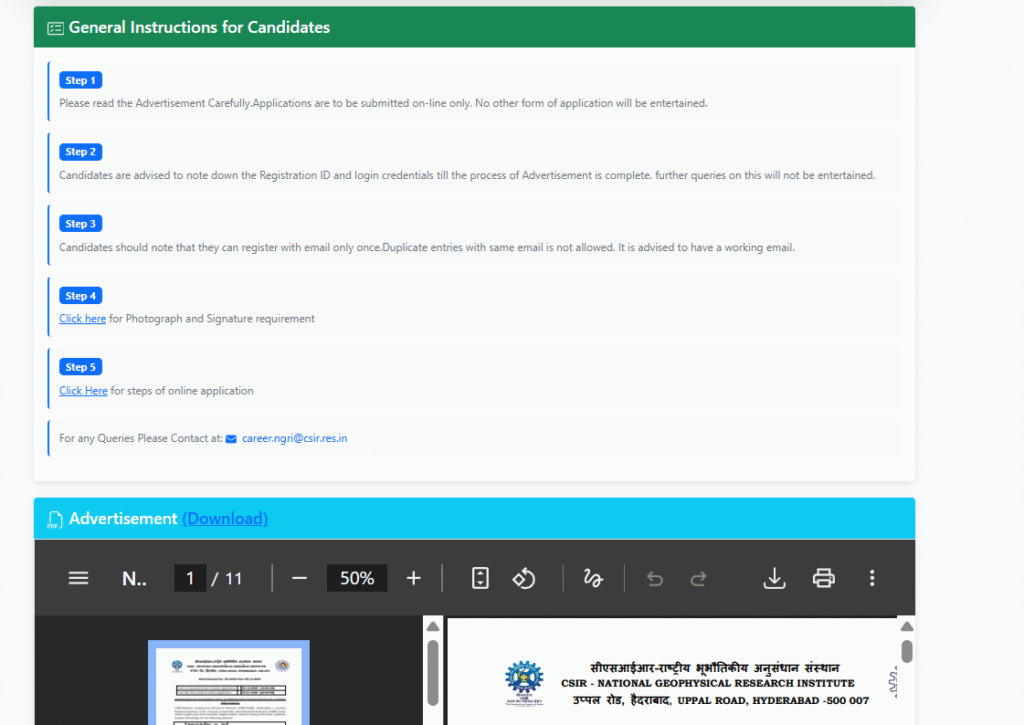Image resolution: width=1024 pixels, height=725 pixels.
Task: Click the PDF page vertical scrollbar
Action: 906,651
